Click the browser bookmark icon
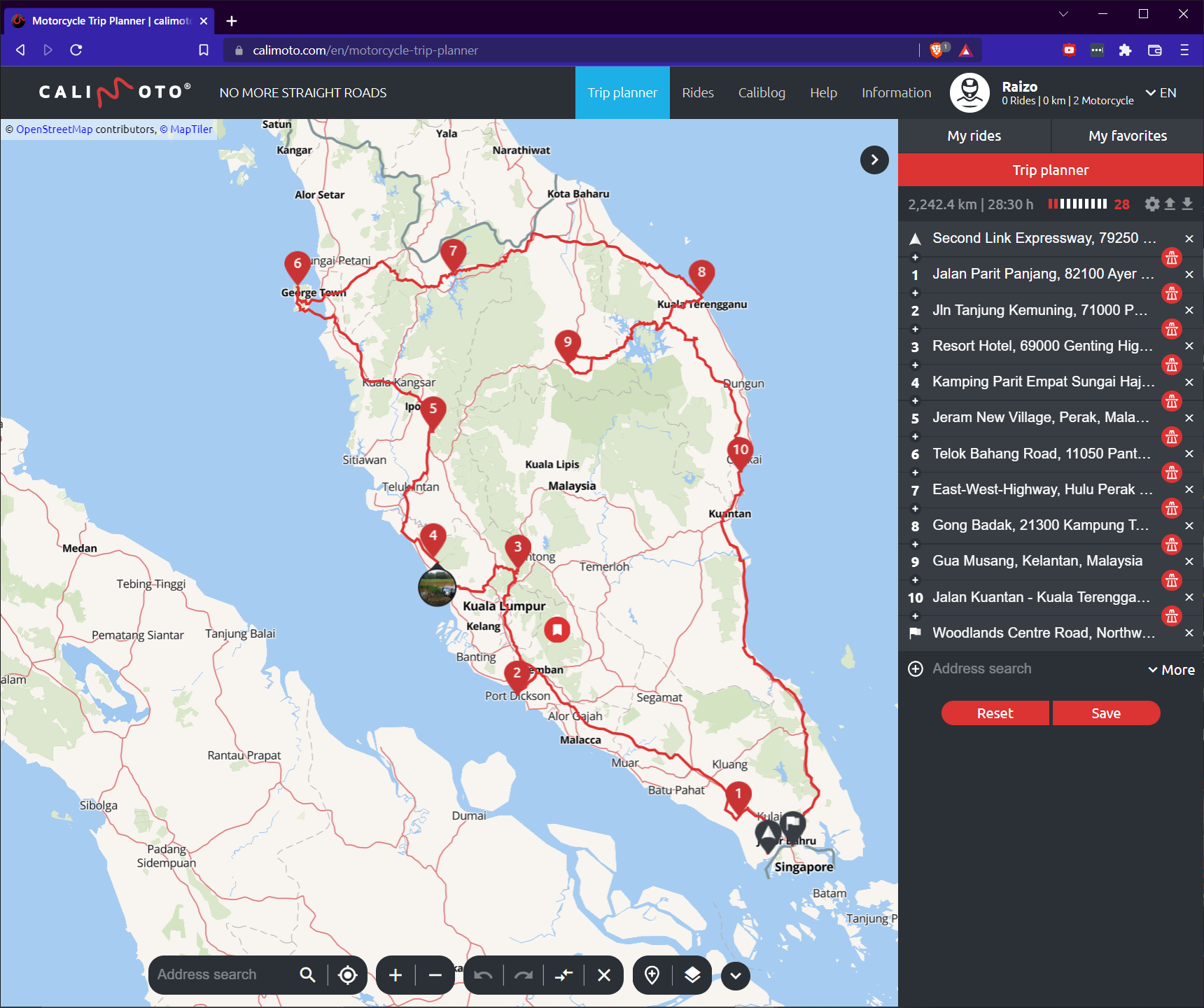 coord(204,50)
